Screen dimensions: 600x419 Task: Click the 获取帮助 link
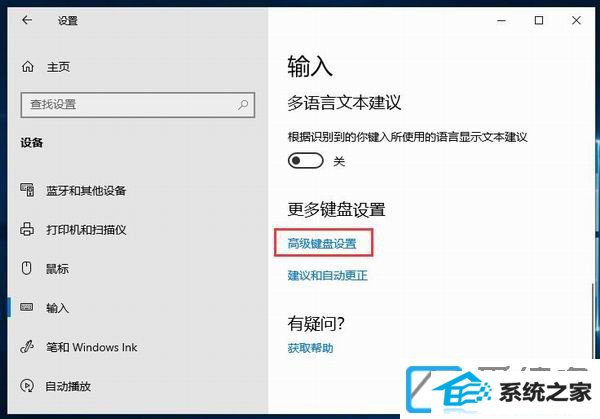click(x=310, y=348)
